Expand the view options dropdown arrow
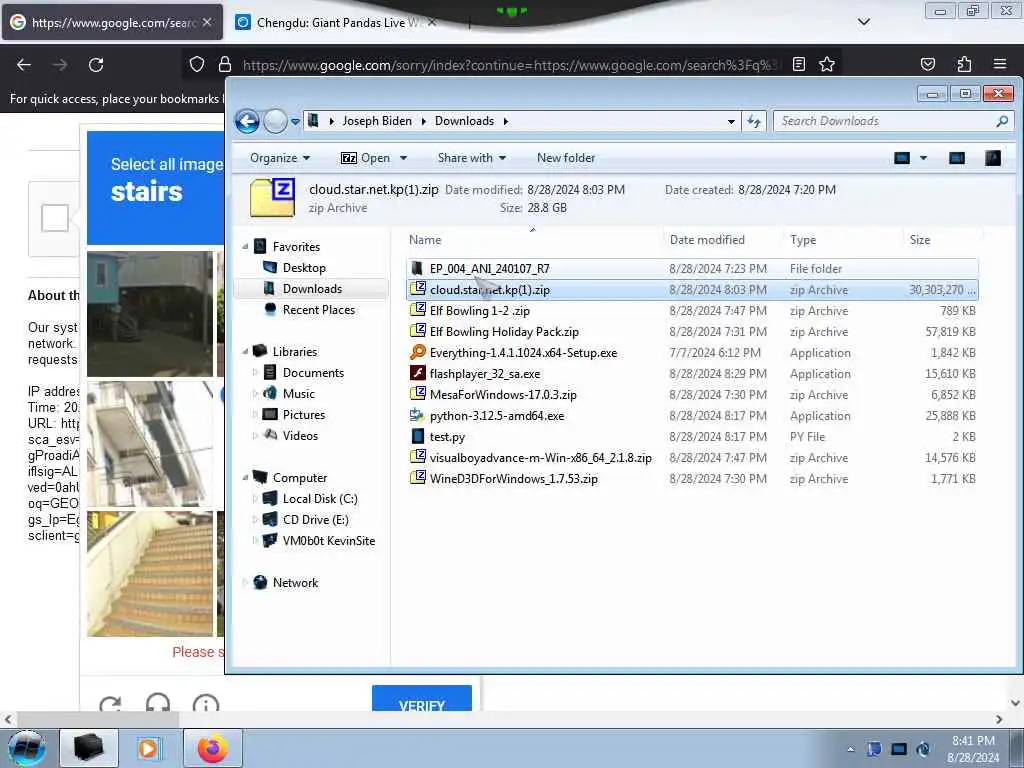 click(923, 158)
